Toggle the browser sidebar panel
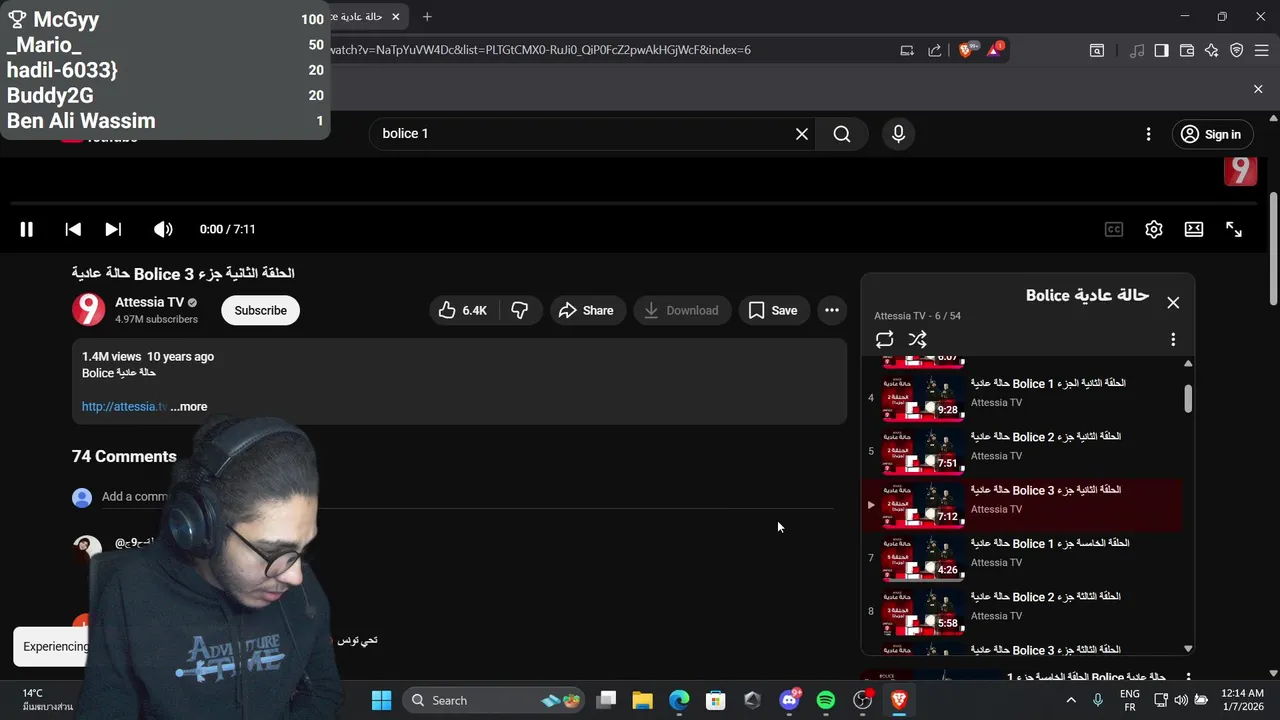 click(x=1161, y=50)
